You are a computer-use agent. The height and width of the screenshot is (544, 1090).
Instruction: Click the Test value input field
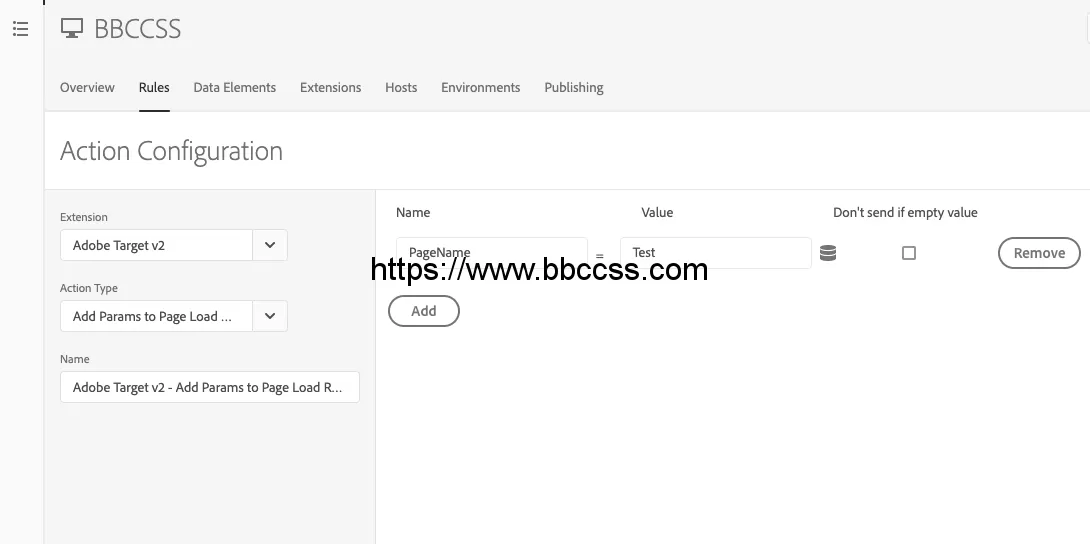coord(715,253)
